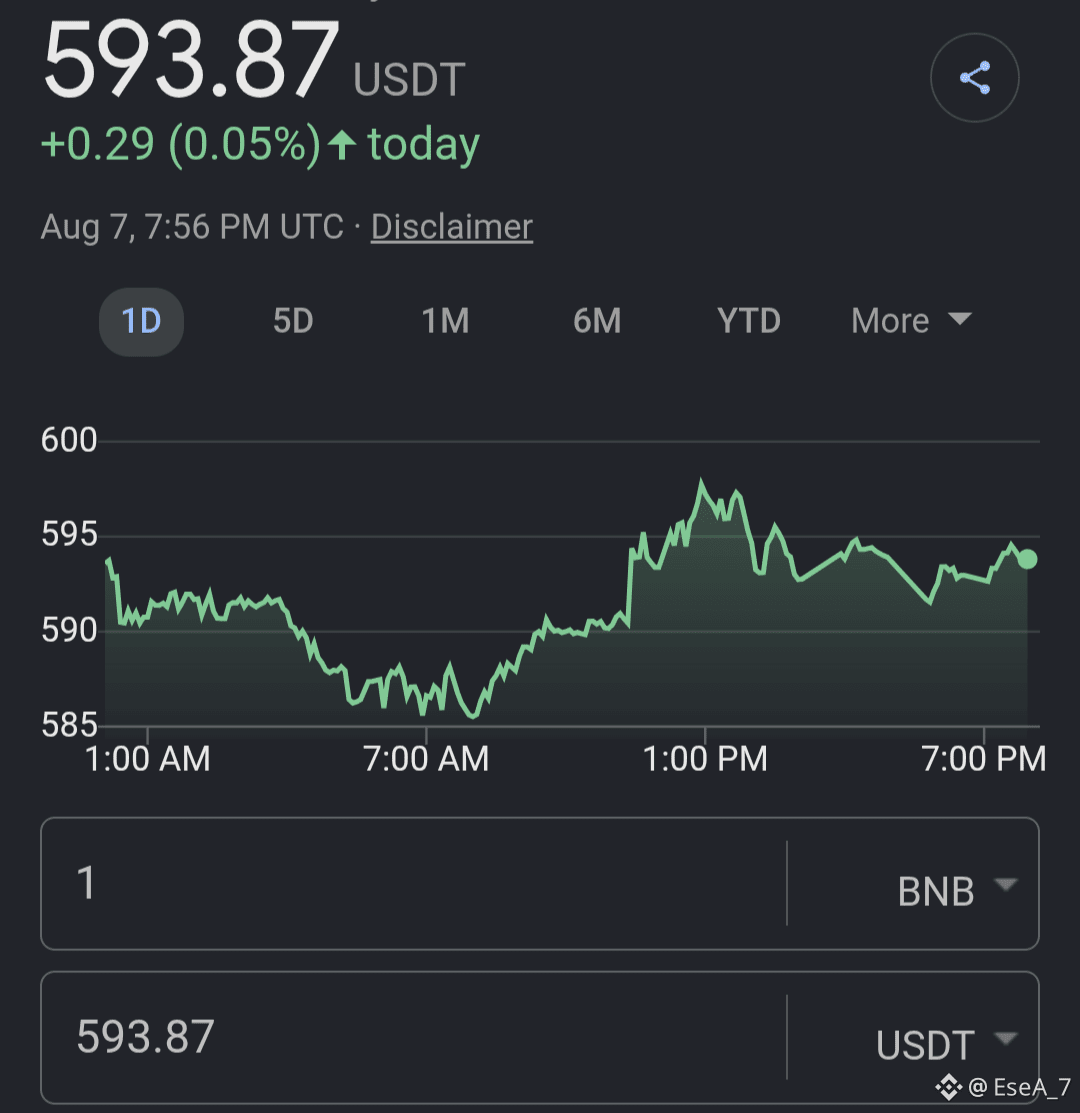Expand the More time range dropdown

point(911,322)
